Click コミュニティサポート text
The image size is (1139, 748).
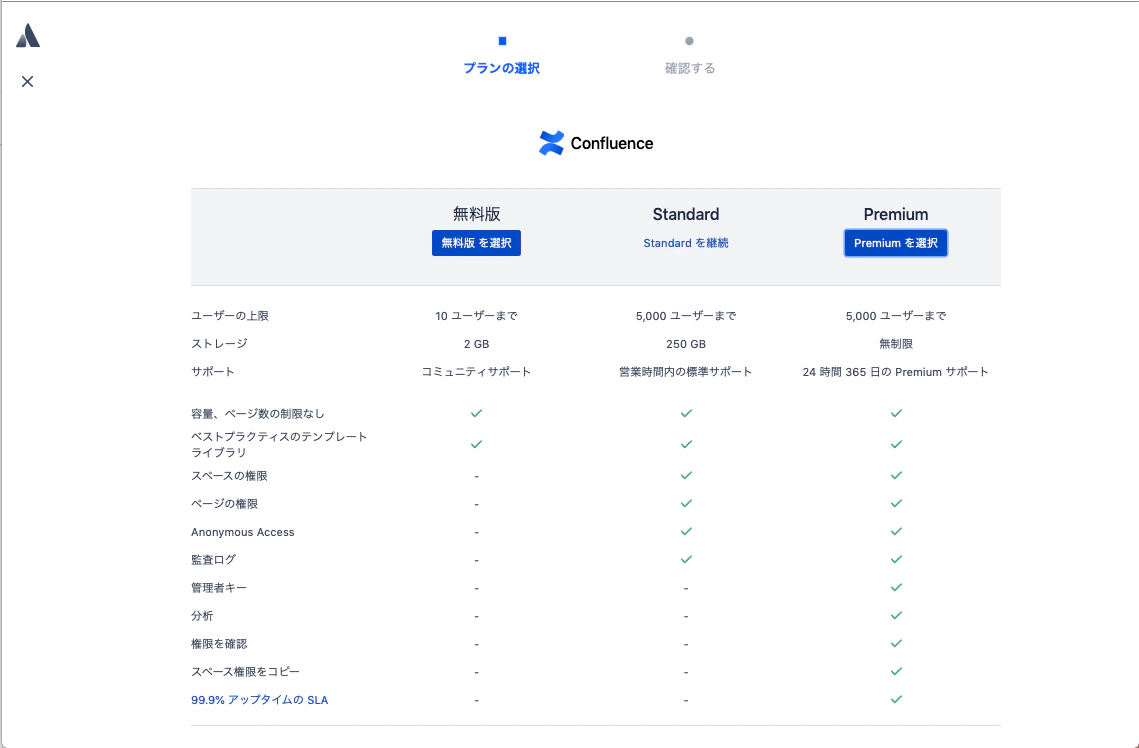pos(477,372)
